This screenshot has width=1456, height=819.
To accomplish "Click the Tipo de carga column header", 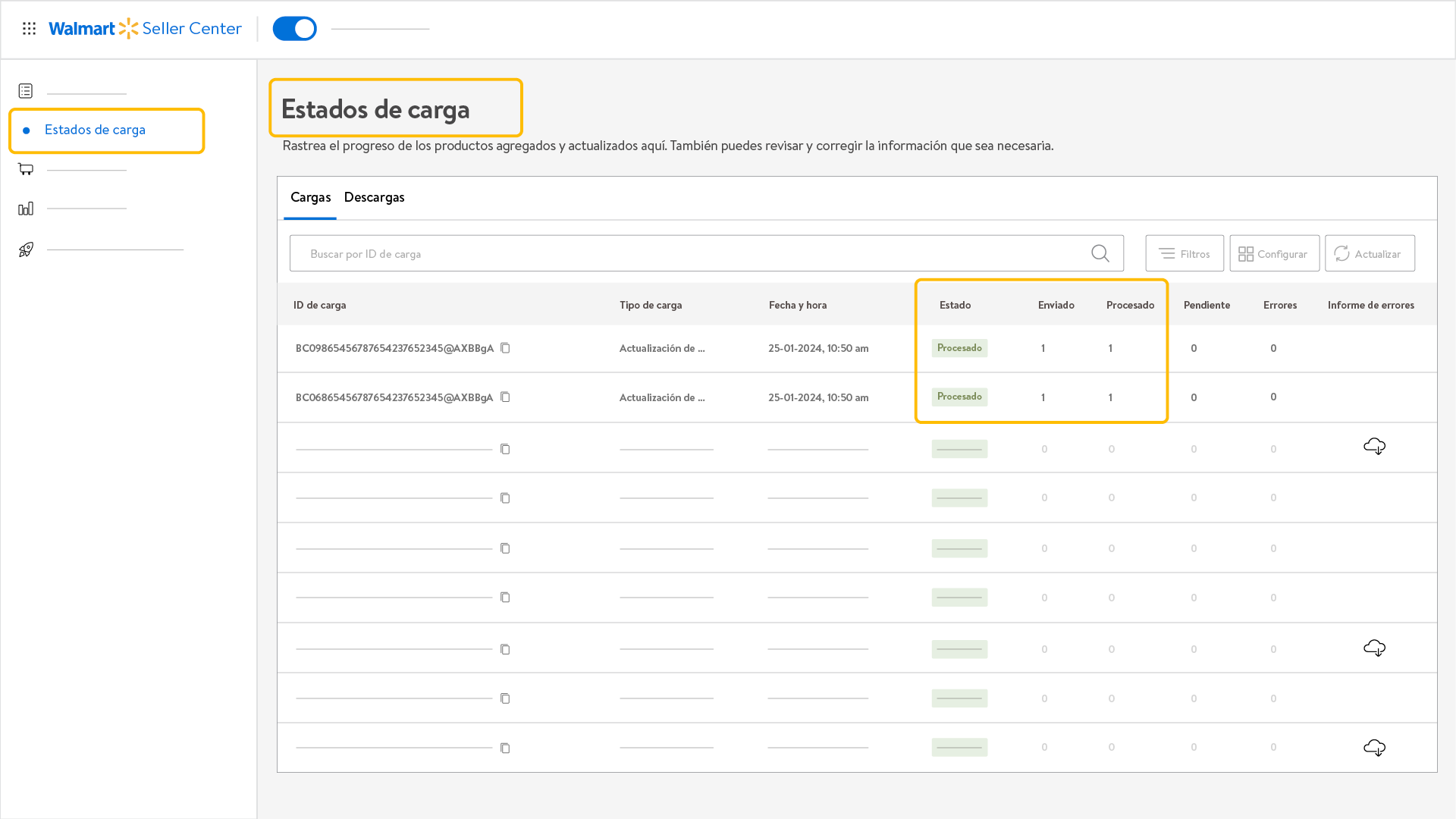I will [651, 305].
